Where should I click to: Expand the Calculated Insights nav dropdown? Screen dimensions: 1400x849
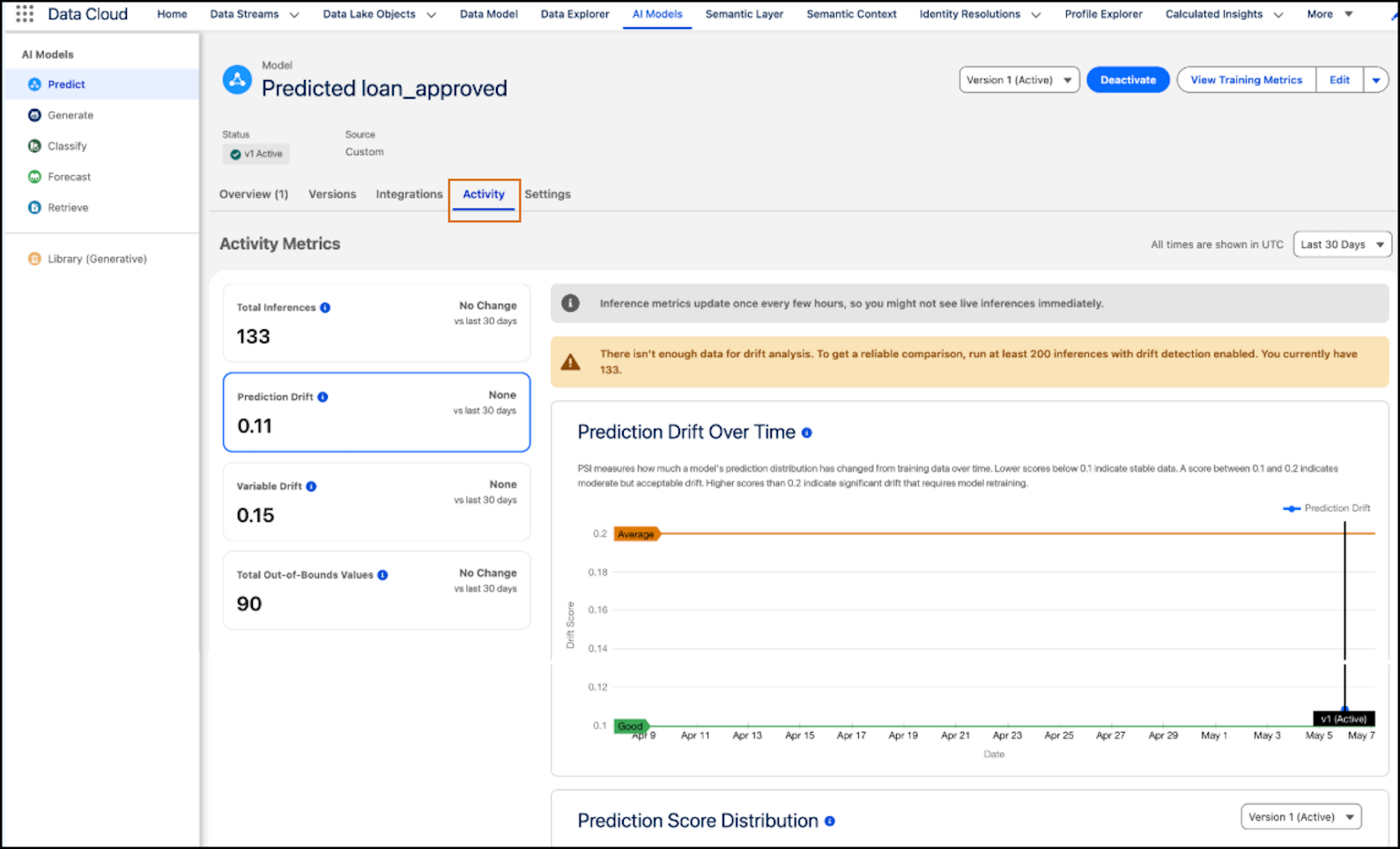pyautogui.click(x=1278, y=14)
